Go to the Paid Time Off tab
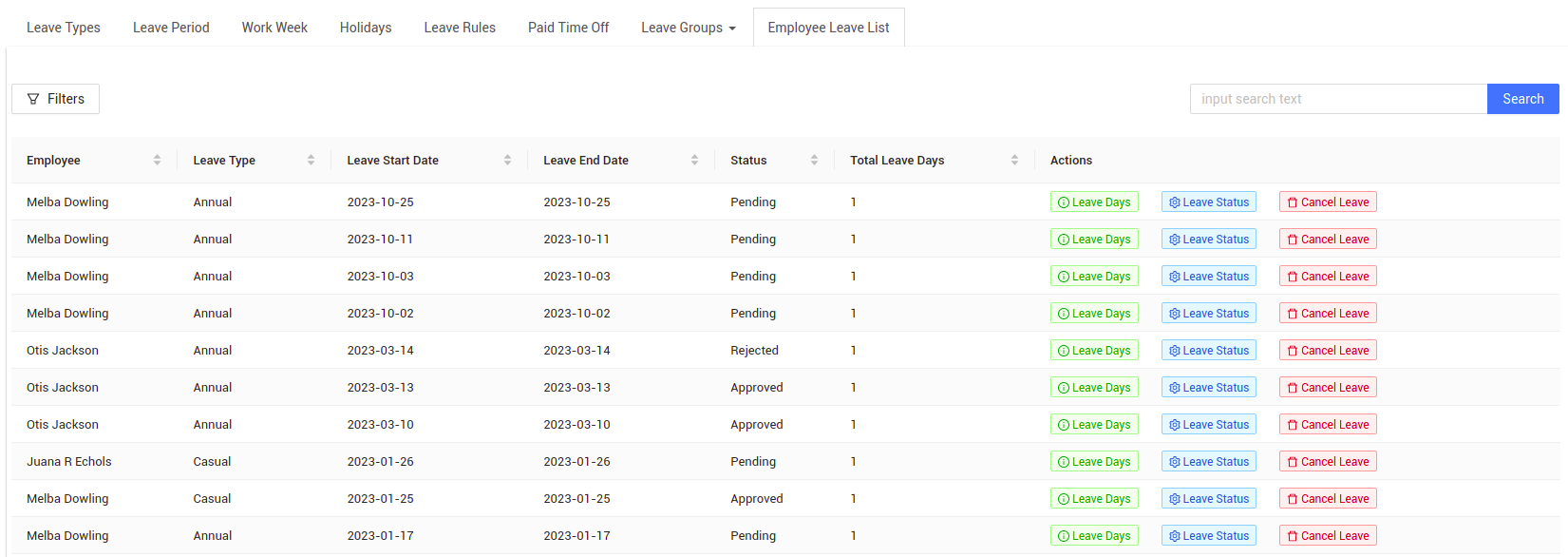This screenshot has height=557, width=1568. [568, 28]
